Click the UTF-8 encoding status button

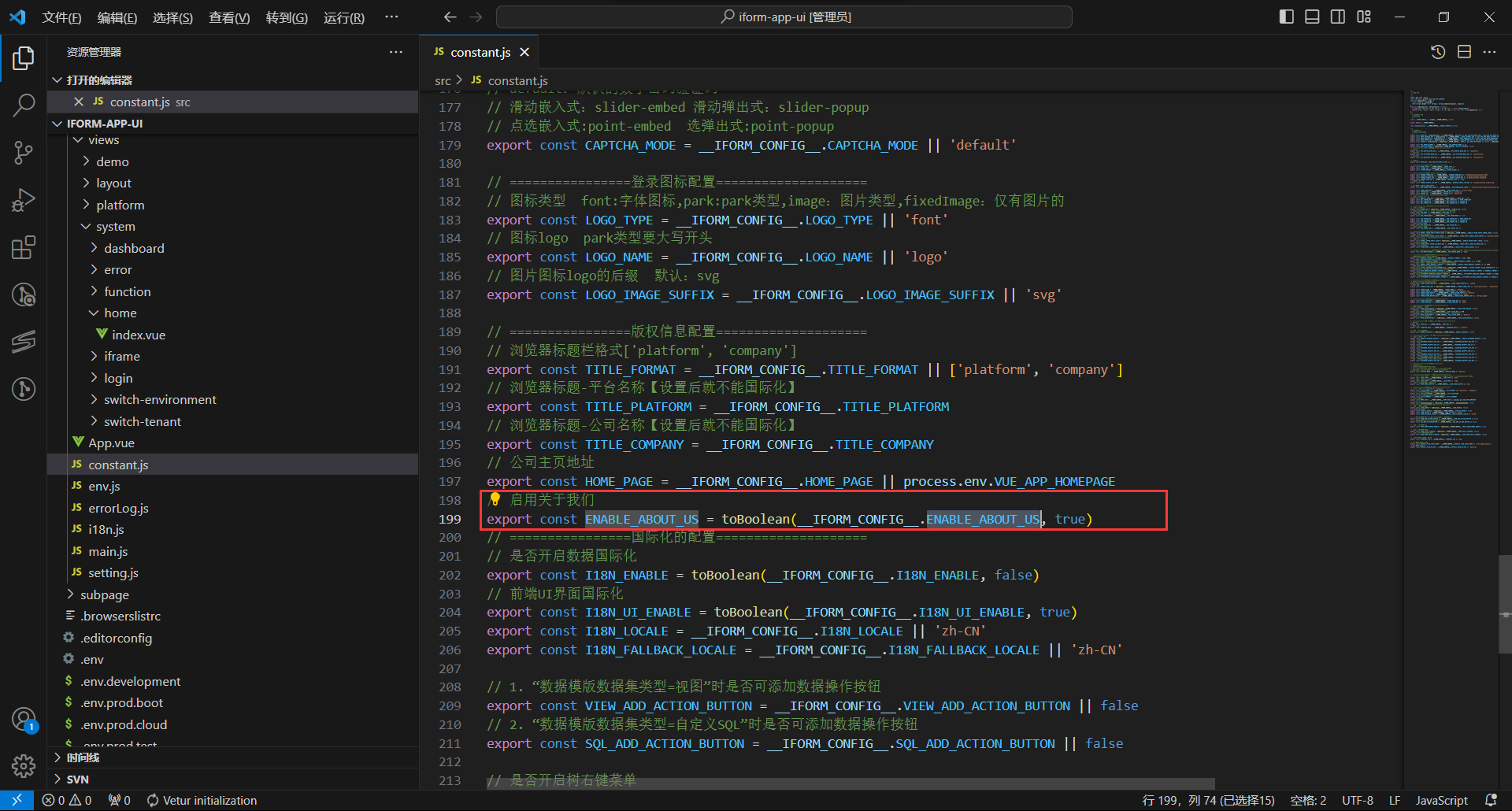(x=1357, y=800)
